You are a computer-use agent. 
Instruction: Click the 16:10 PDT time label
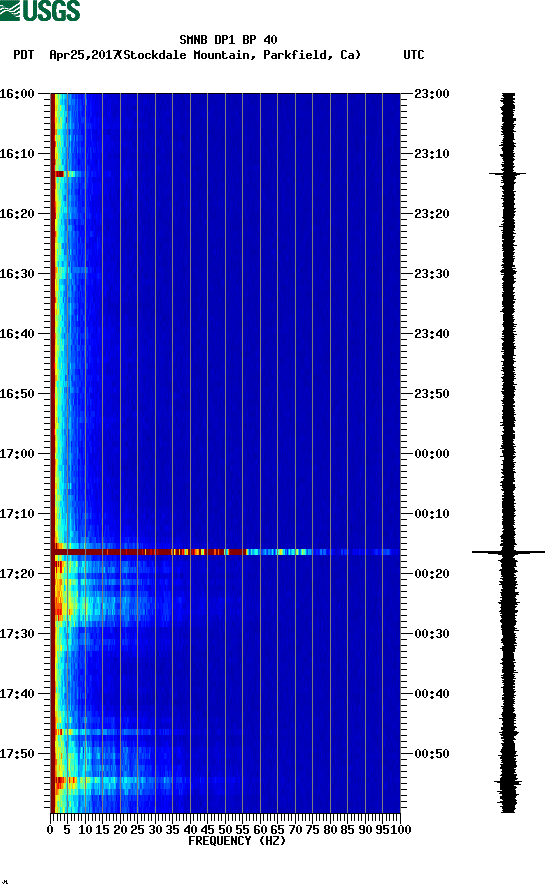click(17, 154)
